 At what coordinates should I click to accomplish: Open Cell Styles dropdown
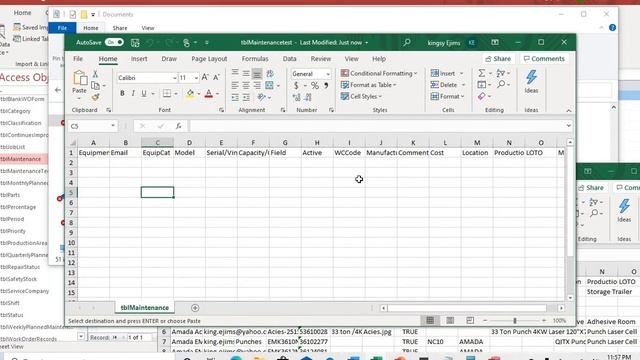[361, 96]
